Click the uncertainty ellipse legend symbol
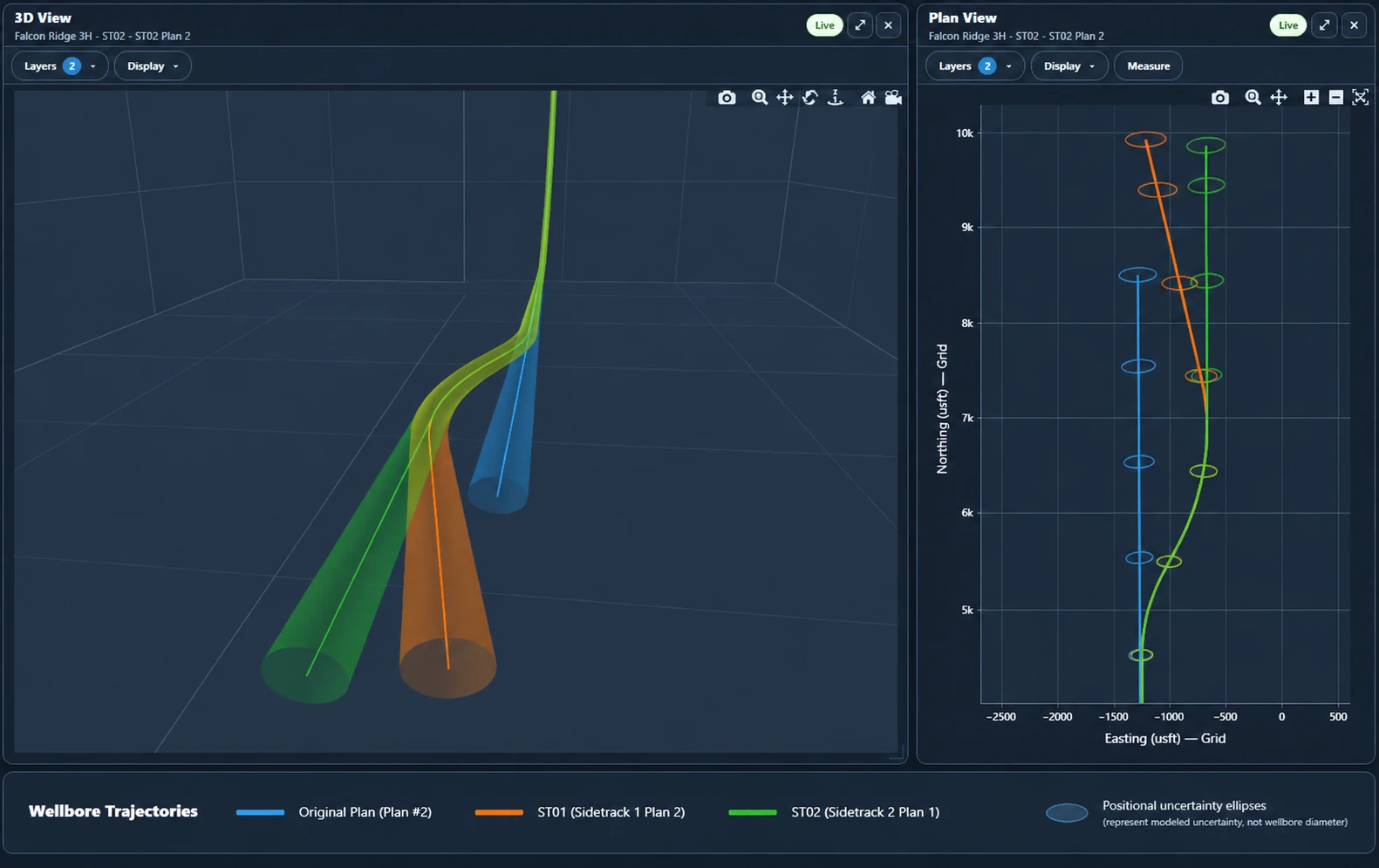 tap(1066, 813)
